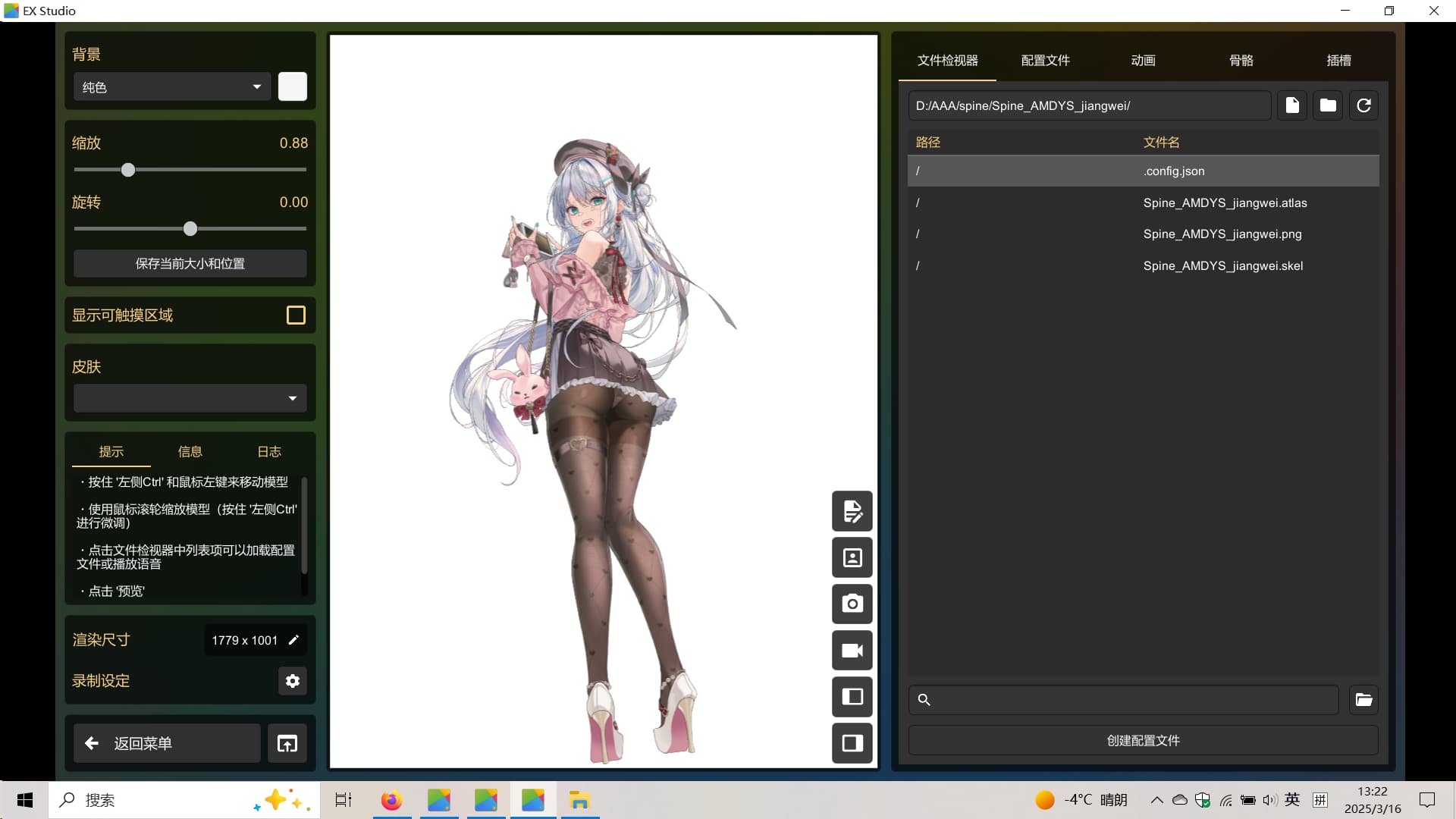Click open folder icon beside search box
The width and height of the screenshot is (1456, 819).
(1363, 699)
